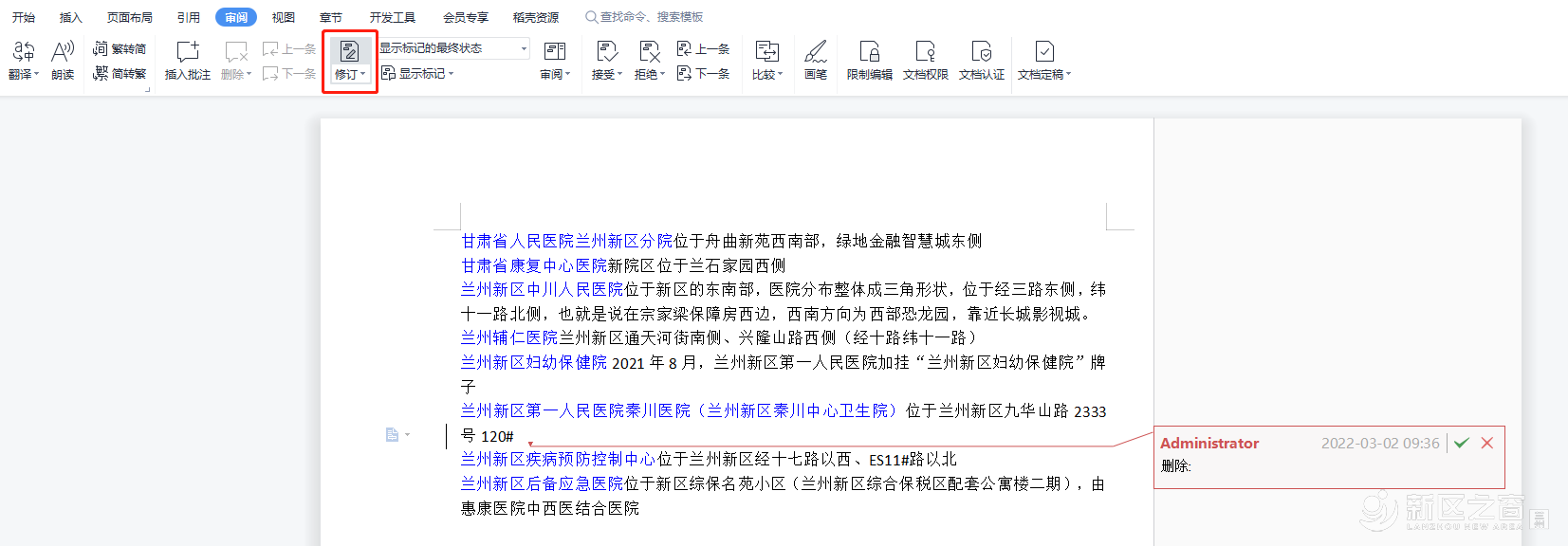Switch to the 章节 tab
Viewport: 1568px width, 546px height.
[x=331, y=17]
